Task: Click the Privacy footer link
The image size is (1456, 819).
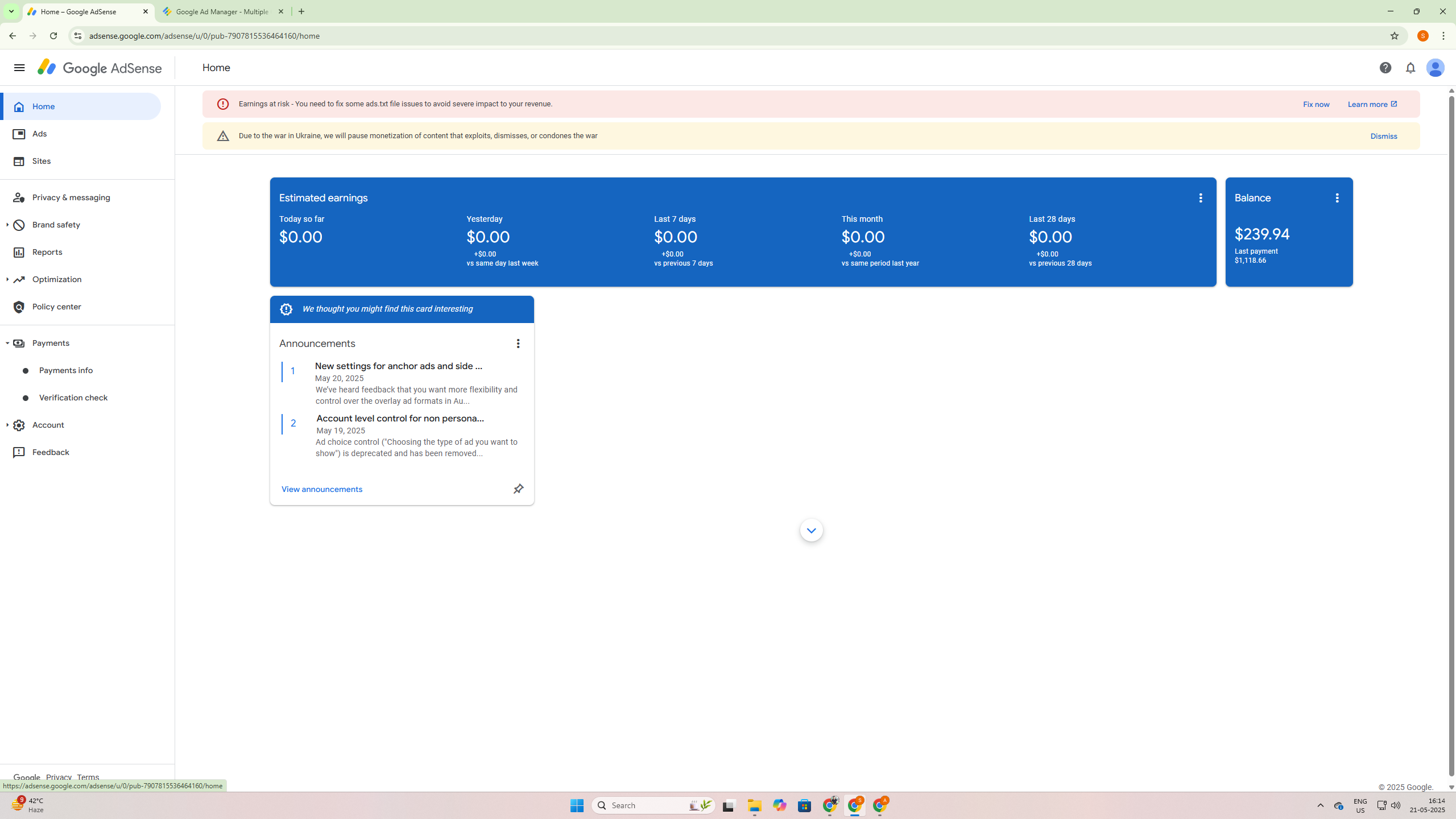Action: [59, 777]
